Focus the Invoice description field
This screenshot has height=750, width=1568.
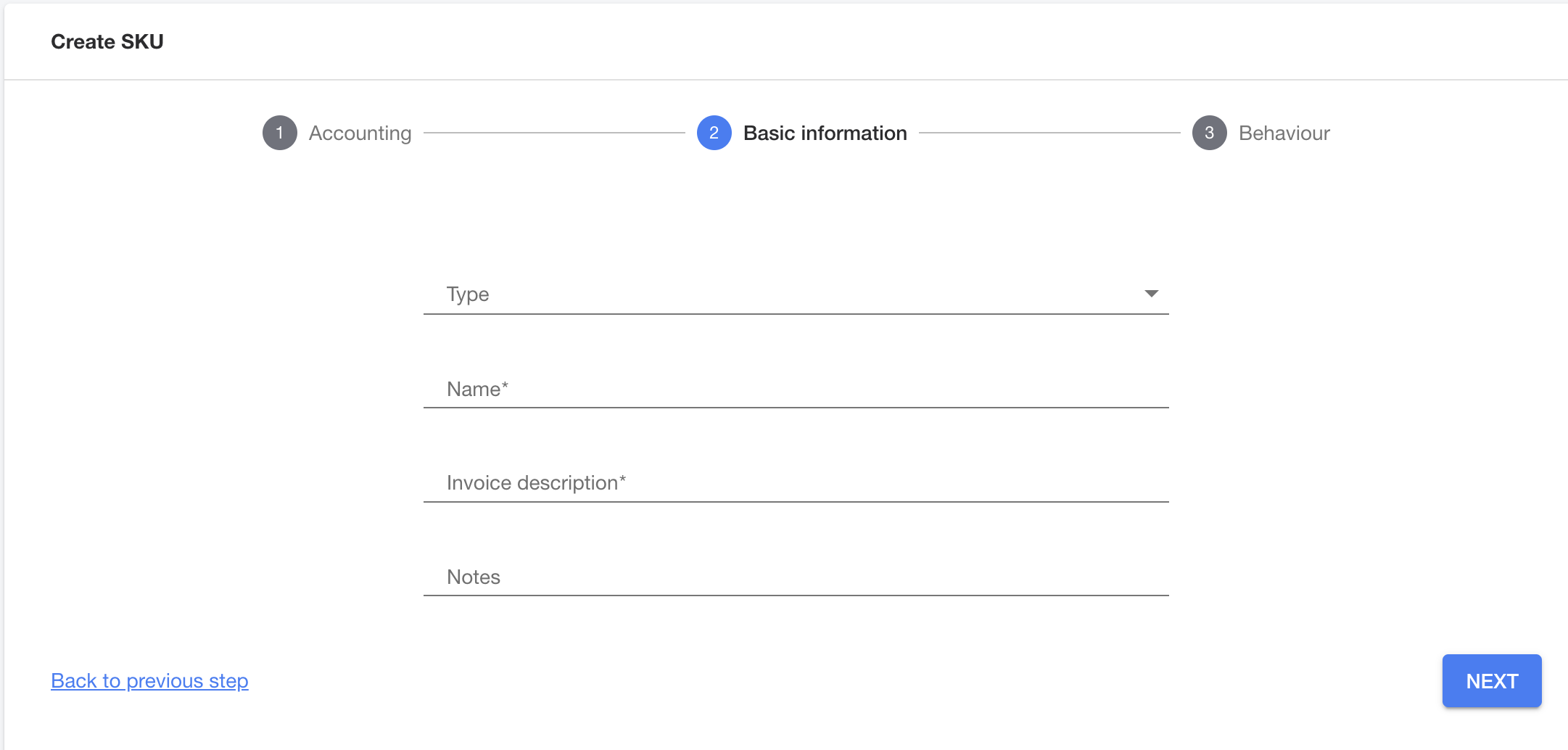click(x=796, y=482)
